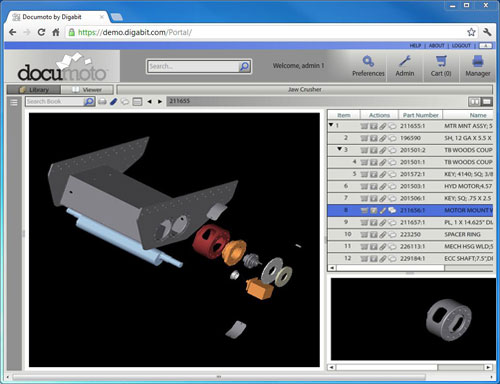This screenshot has height=384, width=500.
Task: Switch to the Library tab
Action: 34,90
